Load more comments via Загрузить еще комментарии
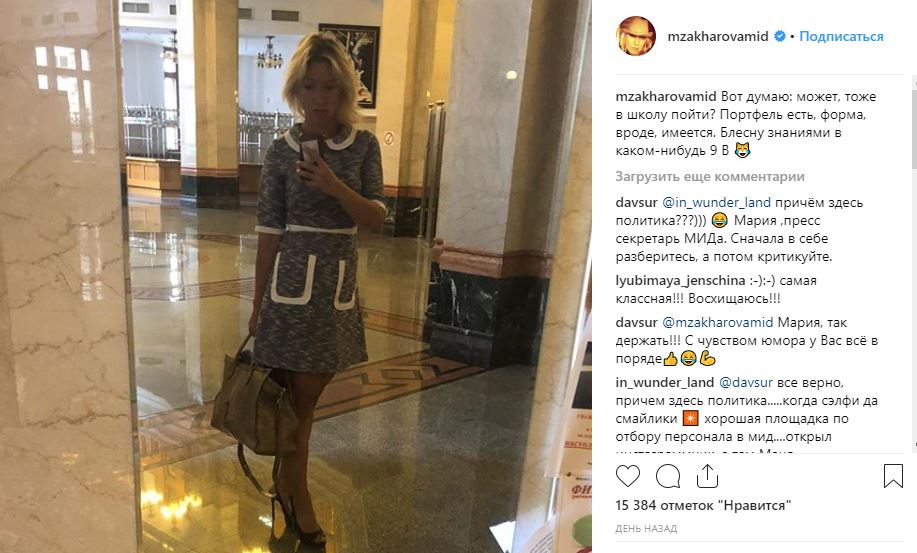Screen dimensions: 917x553 (x=710, y=177)
